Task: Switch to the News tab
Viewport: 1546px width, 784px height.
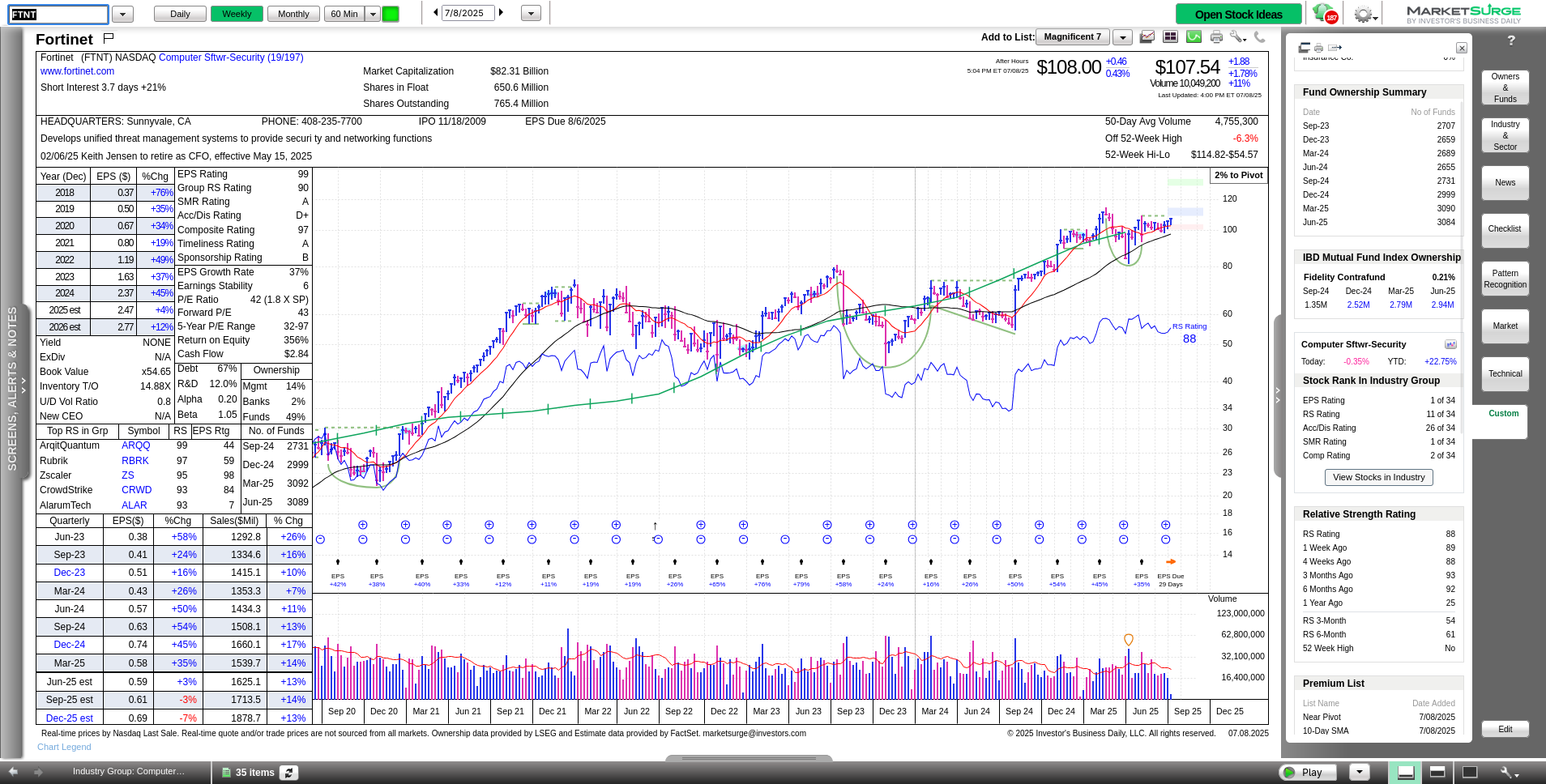Action: (1505, 183)
